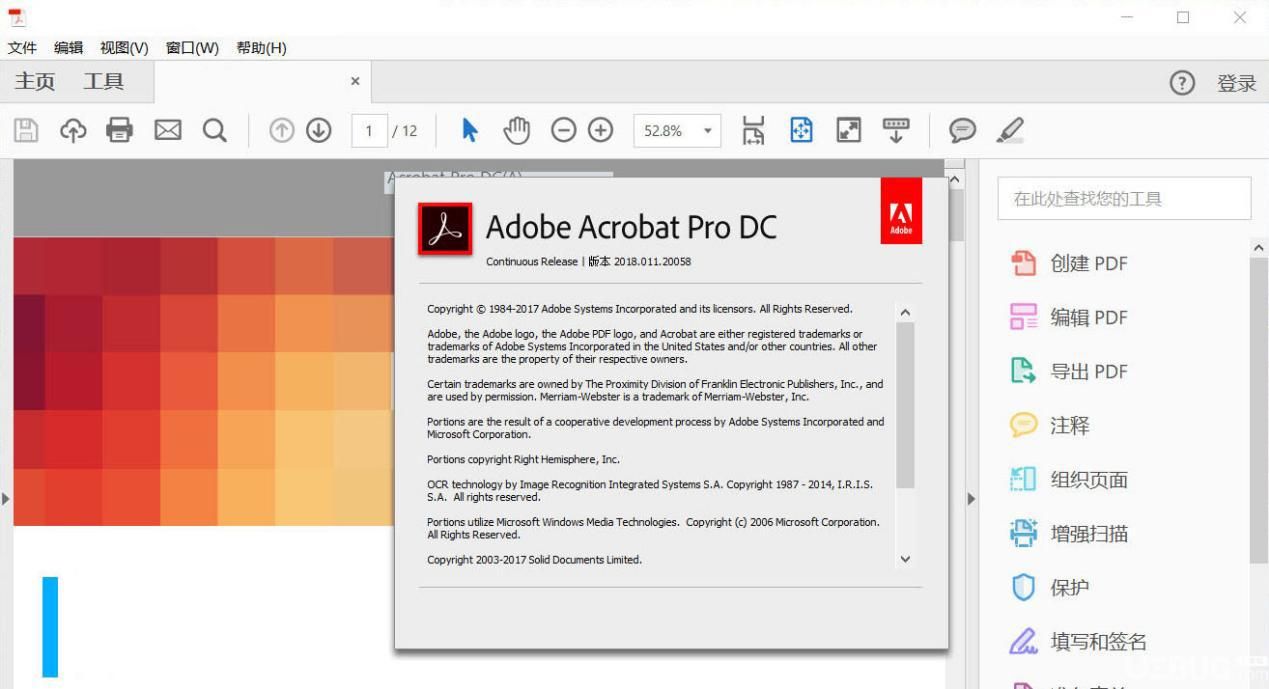Open the 导出 PDF tool

(x=1069, y=371)
